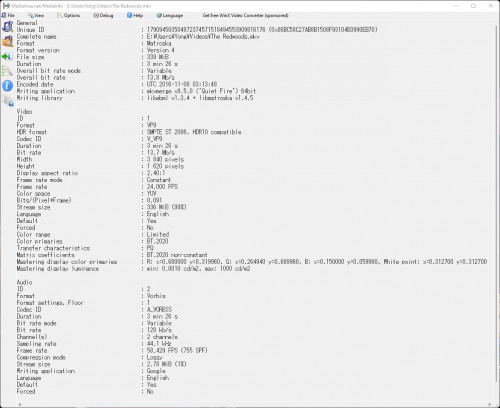Click the Encoded date UTC value
Screen dimensions: 500x408
pyautogui.click(x=182, y=84)
